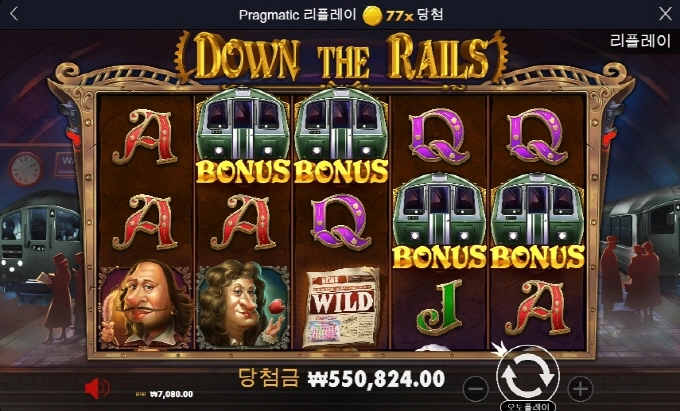Click the Down the Rails title logo
The width and height of the screenshot is (680, 411).
click(341, 57)
